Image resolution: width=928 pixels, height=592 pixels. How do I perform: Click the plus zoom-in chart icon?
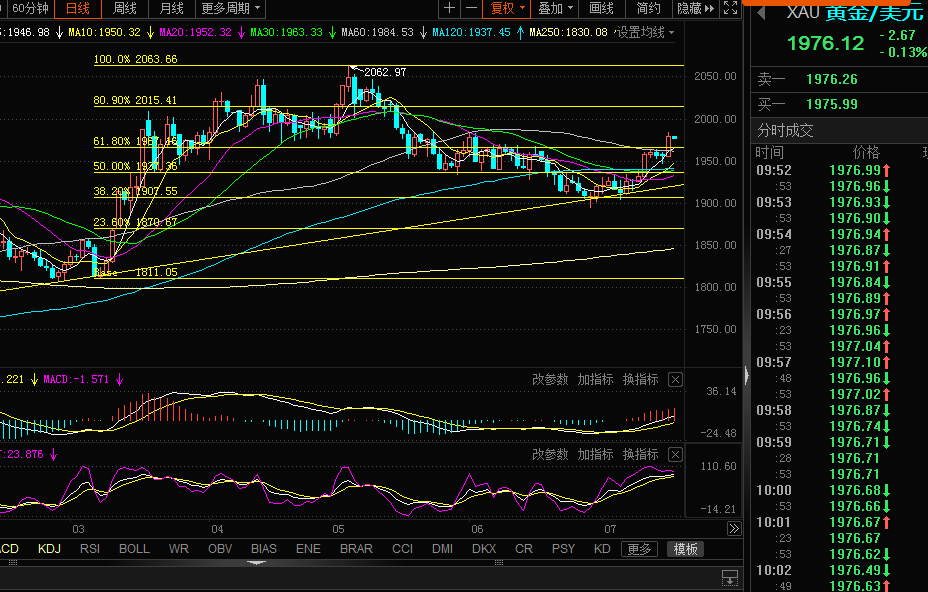coord(450,8)
